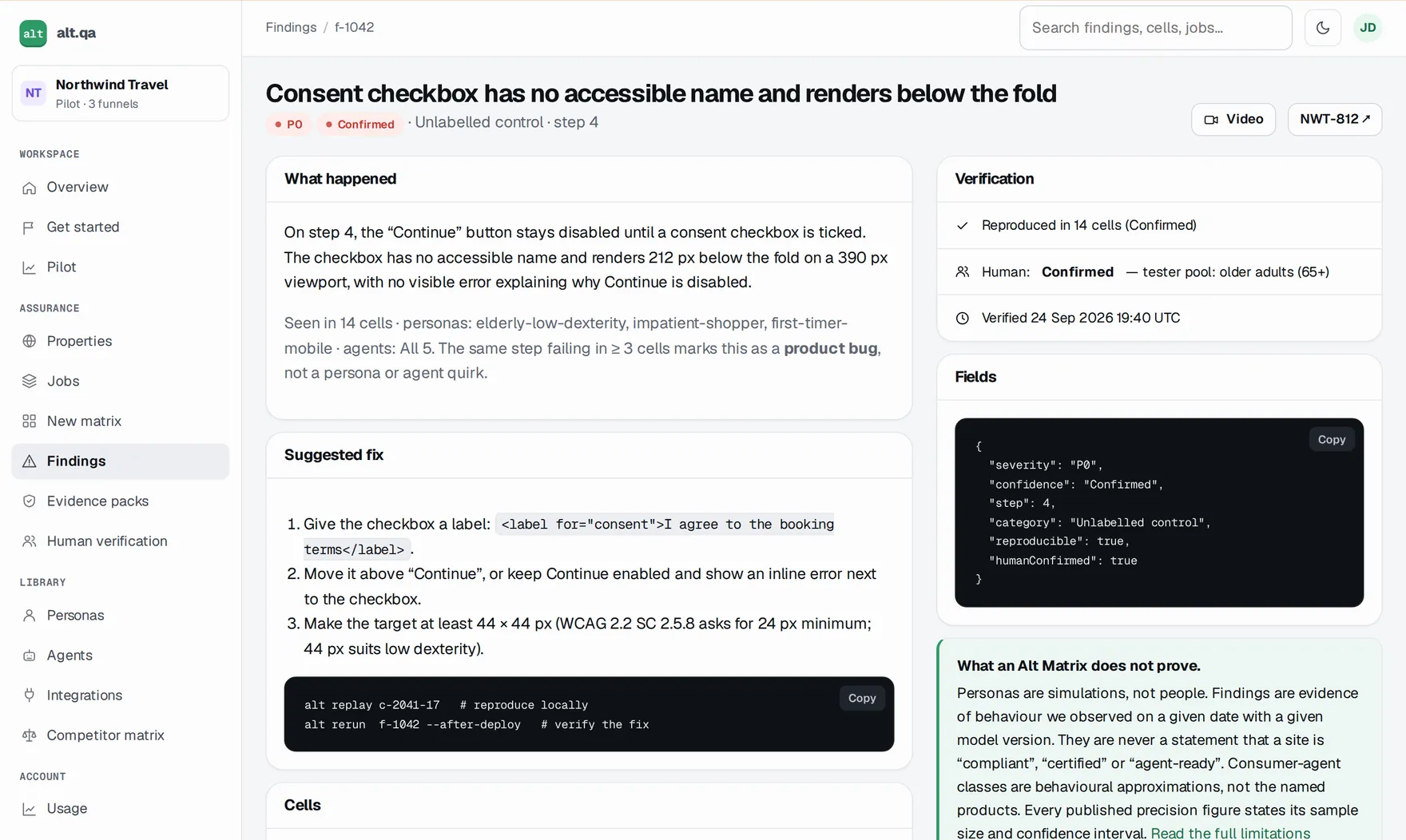Click the Pilot chart icon
The image size is (1406, 840).
30,267
